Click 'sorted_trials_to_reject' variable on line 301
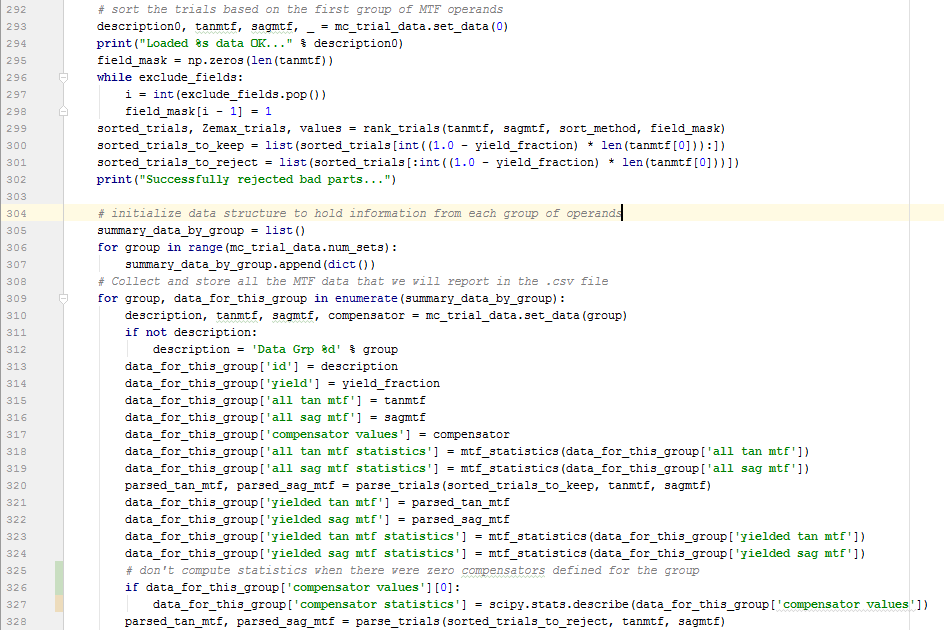Viewport: 944px width, 630px height. 178,163
